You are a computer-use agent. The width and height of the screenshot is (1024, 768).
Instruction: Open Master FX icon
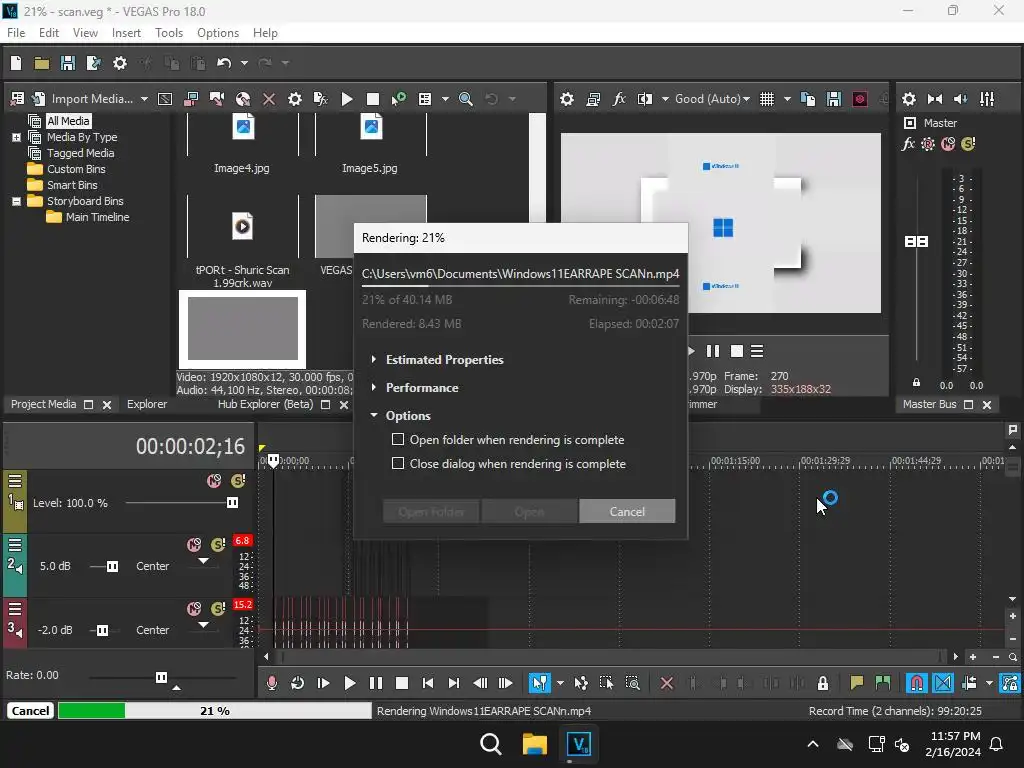908,144
